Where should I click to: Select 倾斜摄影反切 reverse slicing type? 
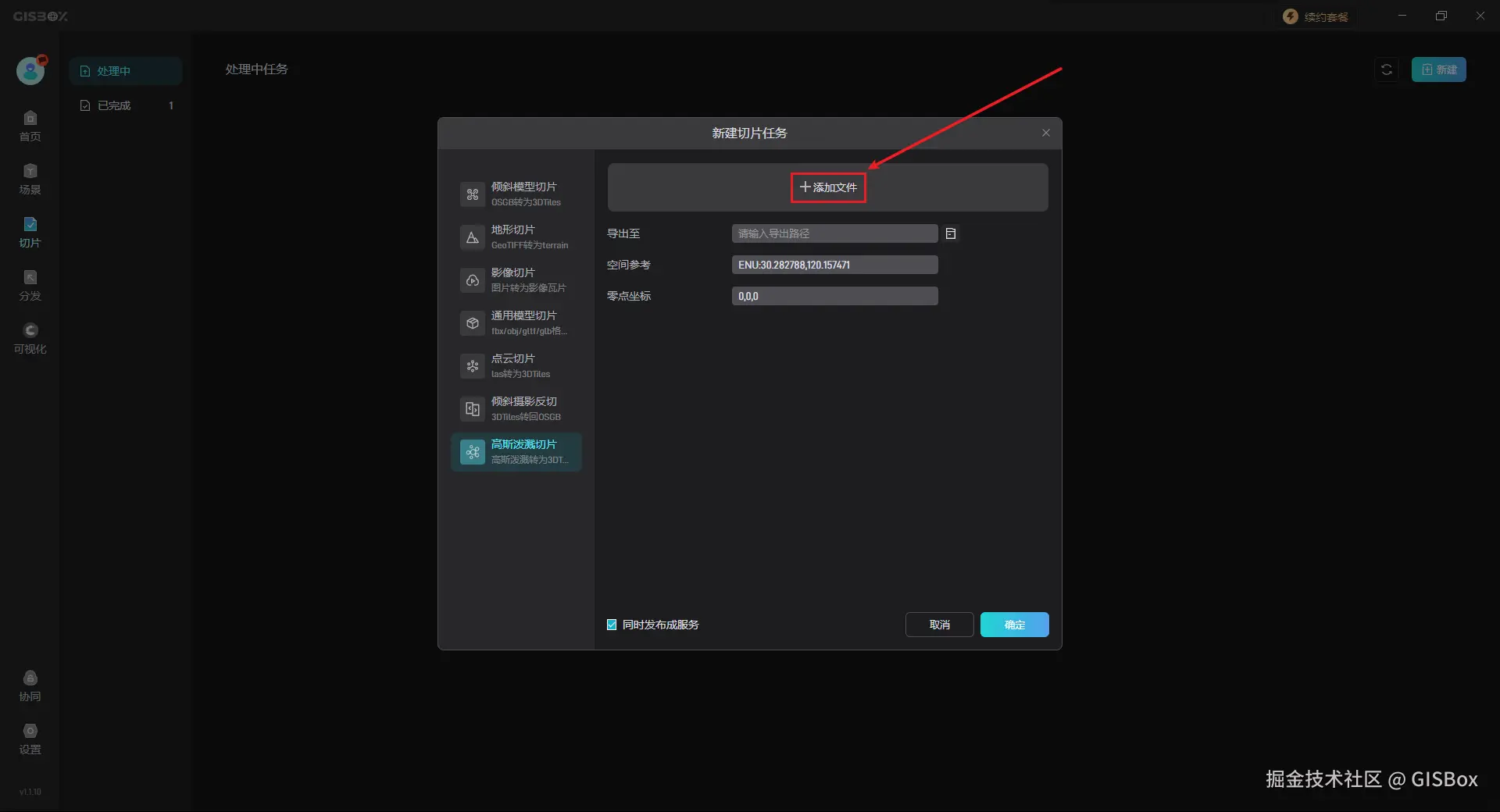(x=516, y=408)
